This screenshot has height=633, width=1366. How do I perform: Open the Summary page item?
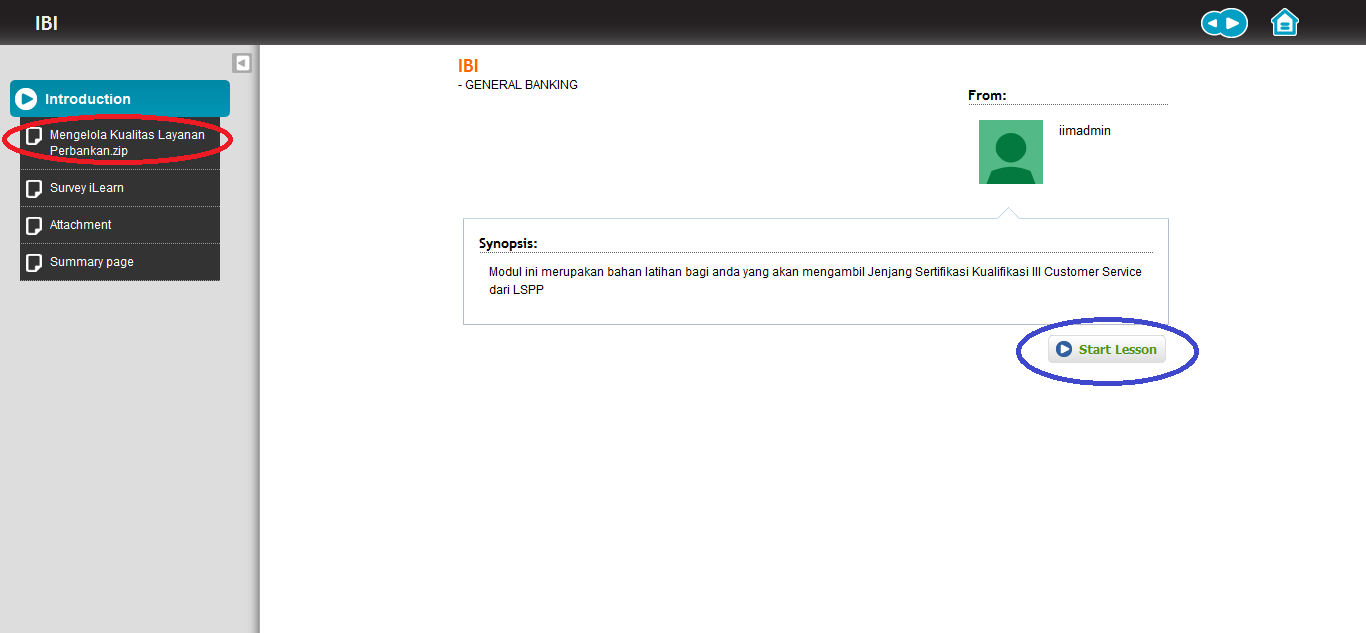click(x=120, y=262)
